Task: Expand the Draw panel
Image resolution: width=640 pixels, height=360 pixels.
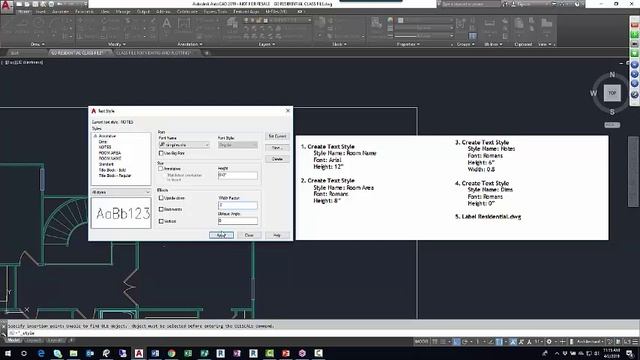Action: tap(38, 44)
